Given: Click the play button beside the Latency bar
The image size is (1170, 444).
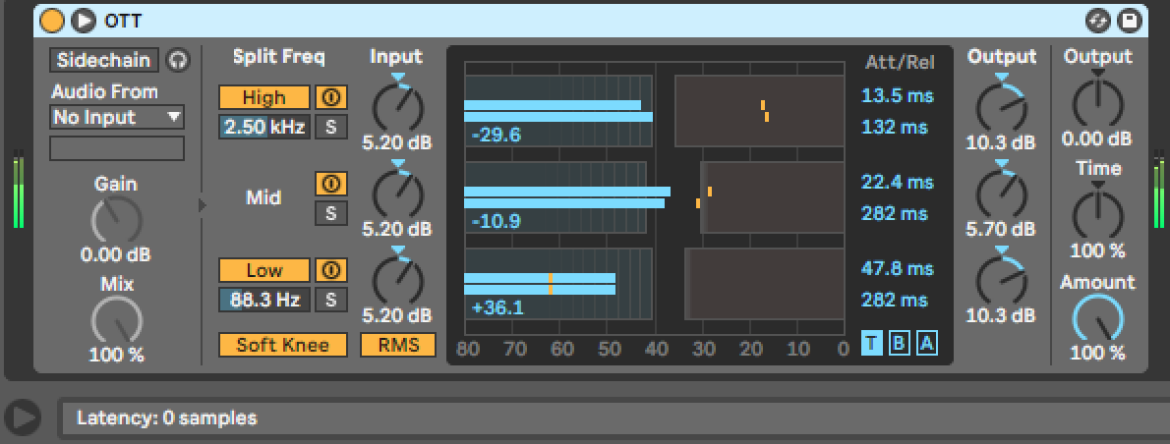Looking at the screenshot, I should [22, 418].
